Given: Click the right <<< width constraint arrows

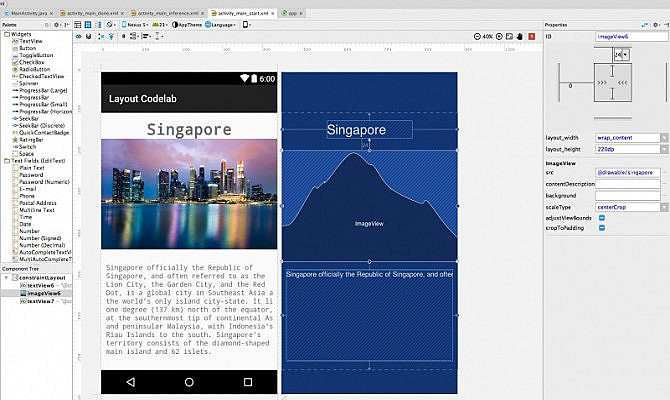Looking at the screenshot, I should click(623, 82).
